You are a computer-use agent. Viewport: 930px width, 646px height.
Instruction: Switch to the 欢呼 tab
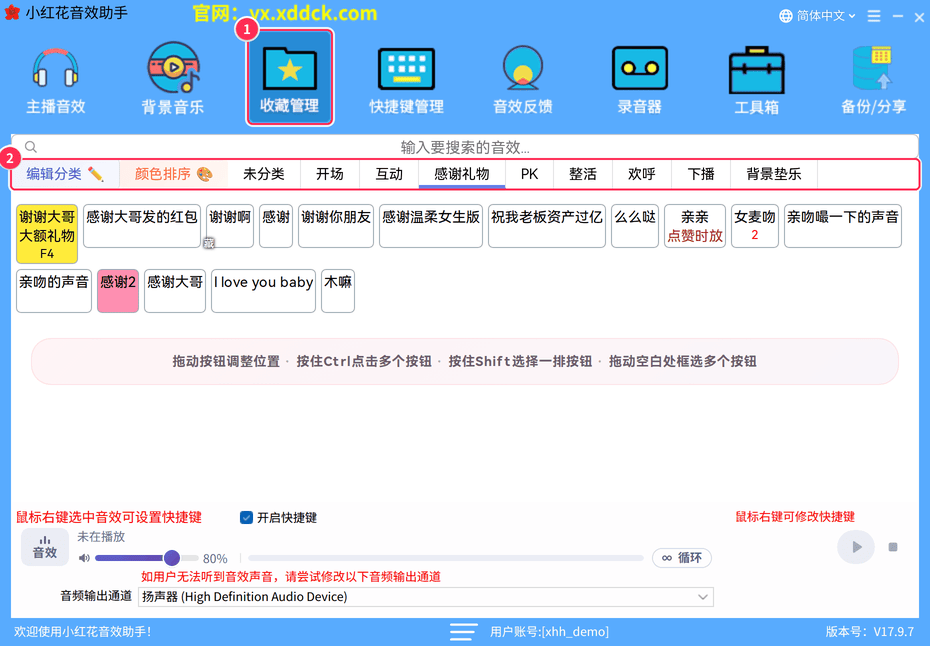point(642,174)
